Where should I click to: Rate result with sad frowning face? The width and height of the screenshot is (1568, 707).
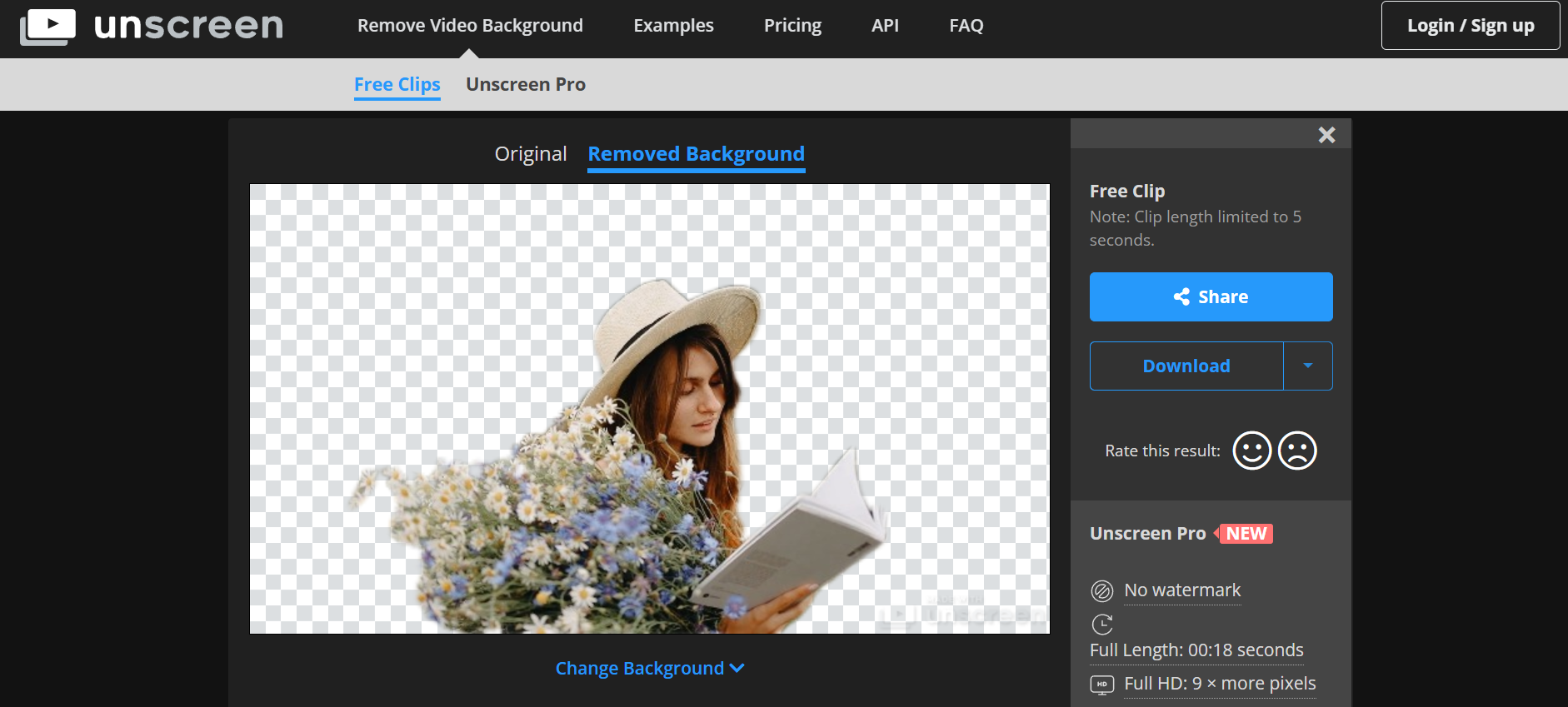(1297, 451)
